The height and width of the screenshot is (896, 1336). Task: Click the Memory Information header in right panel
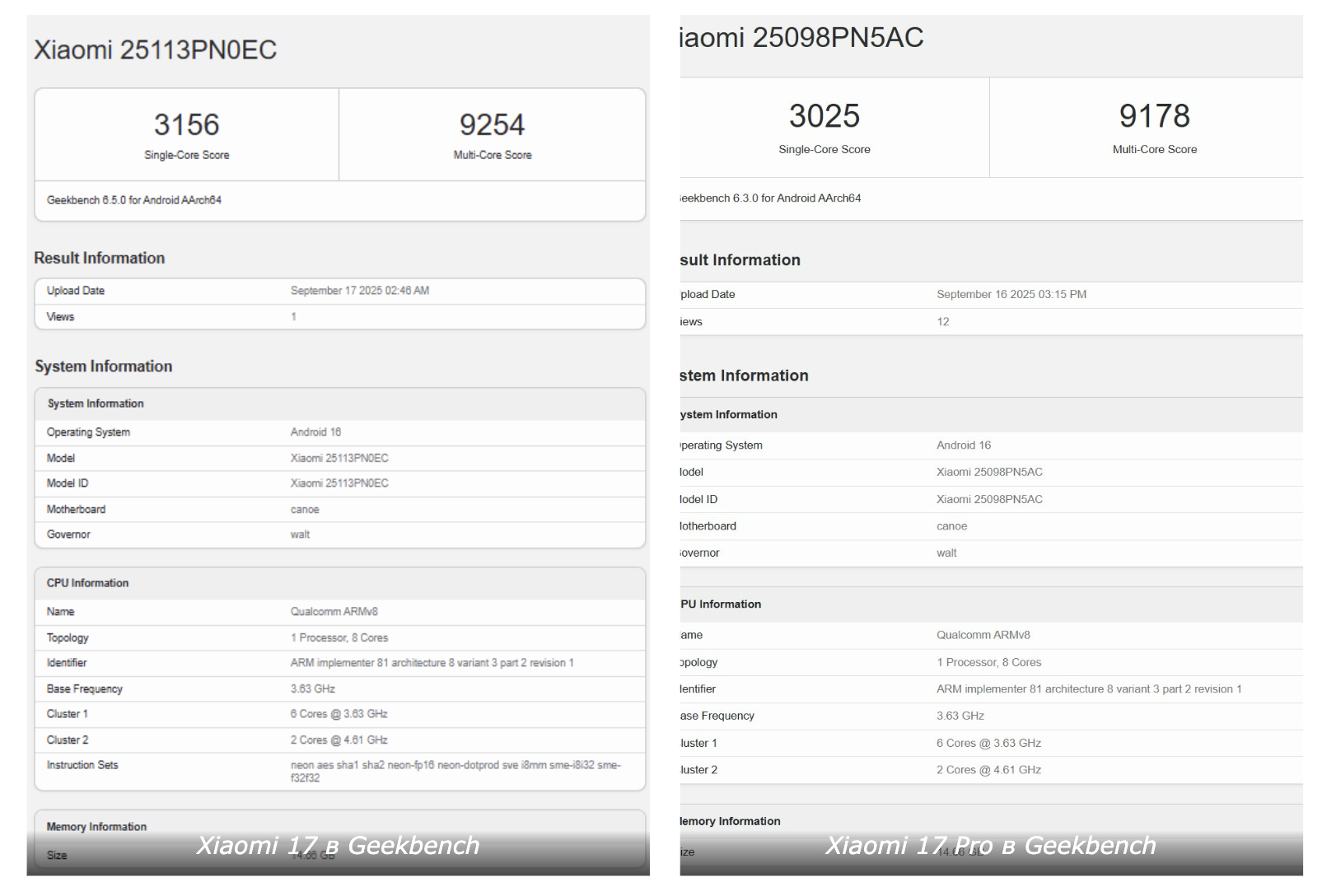[730, 821]
